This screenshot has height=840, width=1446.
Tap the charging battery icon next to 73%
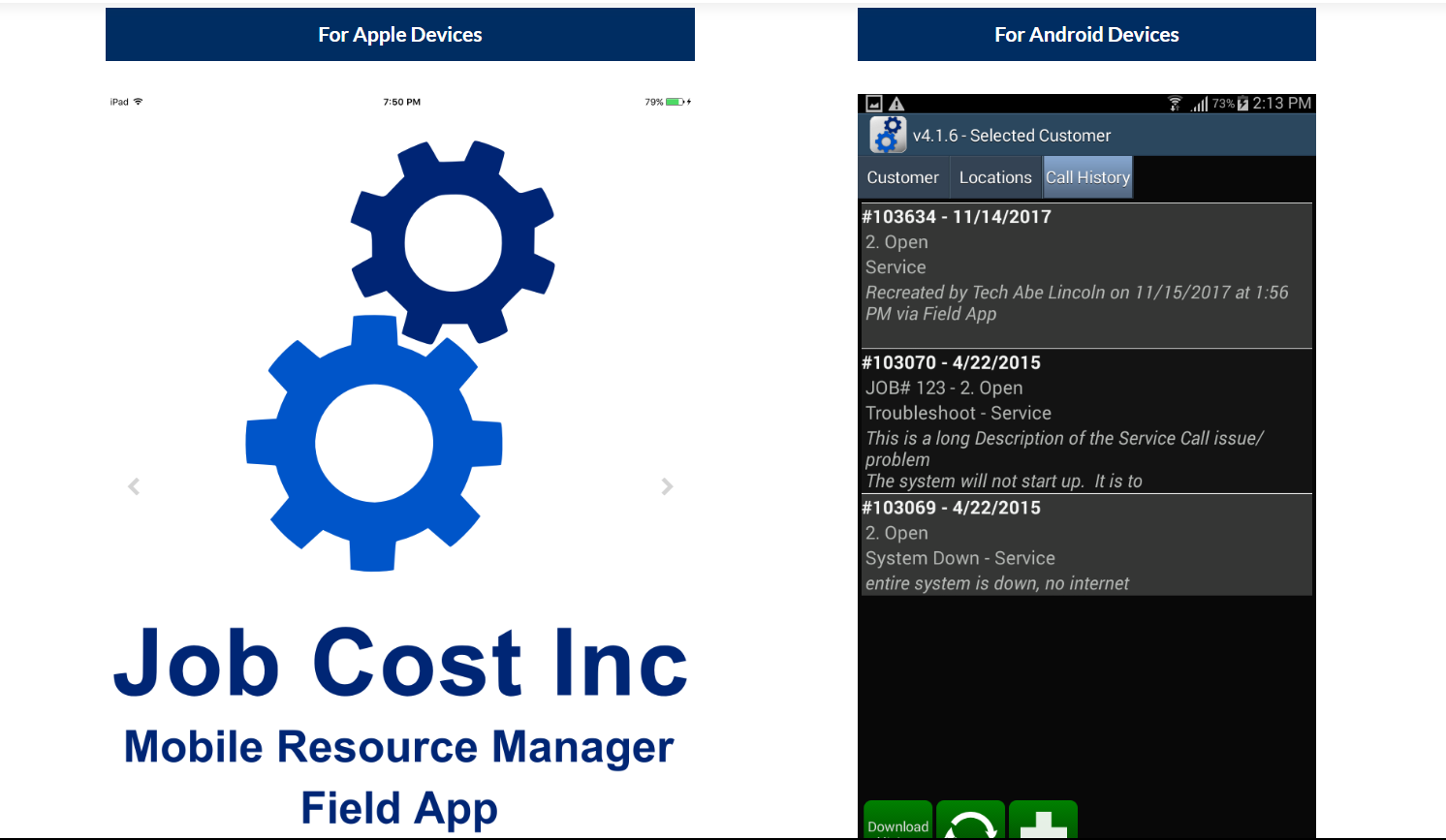click(x=1242, y=104)
